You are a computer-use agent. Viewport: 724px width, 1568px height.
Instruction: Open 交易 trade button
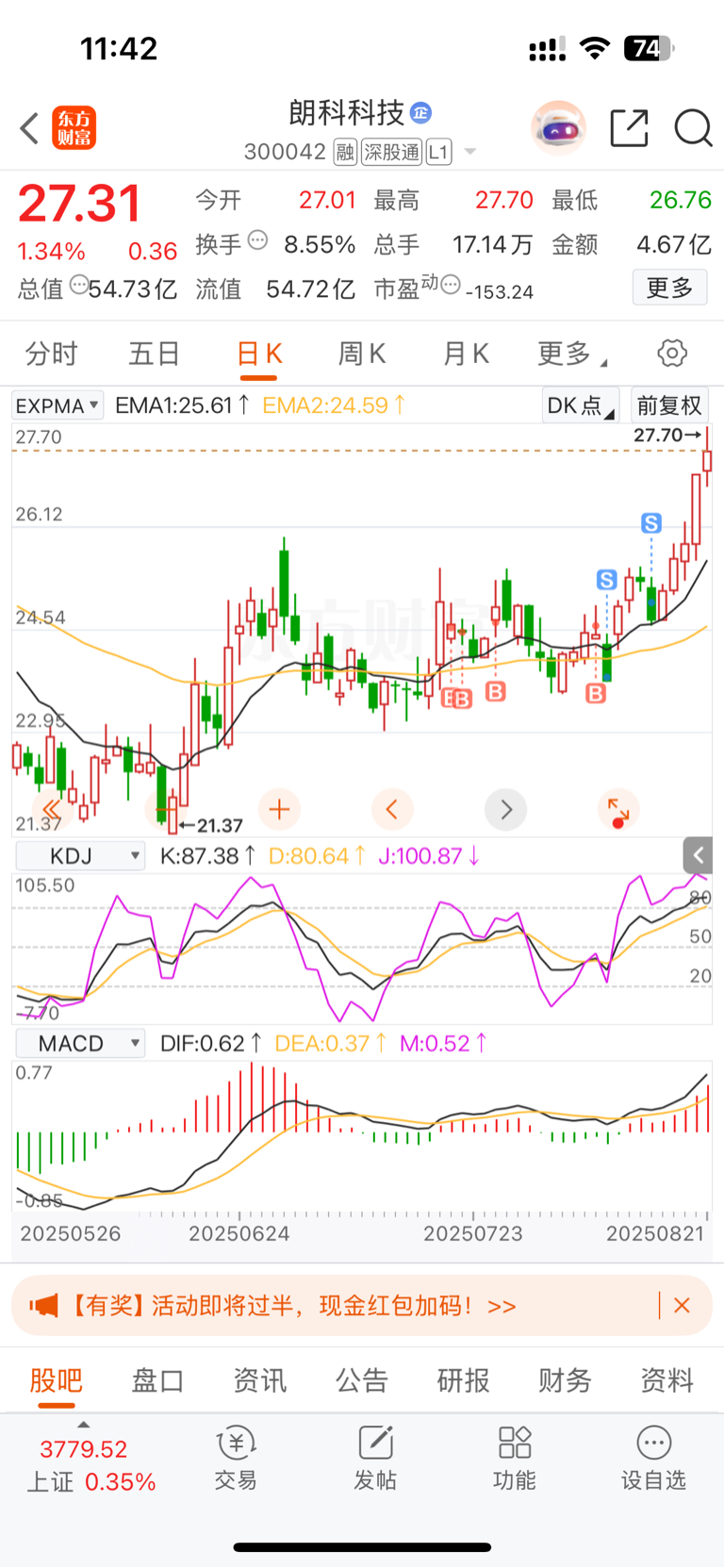point(236,1458)
